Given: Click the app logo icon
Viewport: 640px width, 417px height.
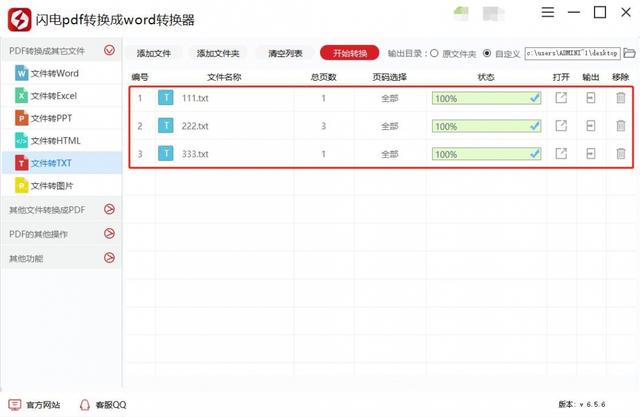Looking at the screenshot, I should pyautogui.click(x=19, y=19).
